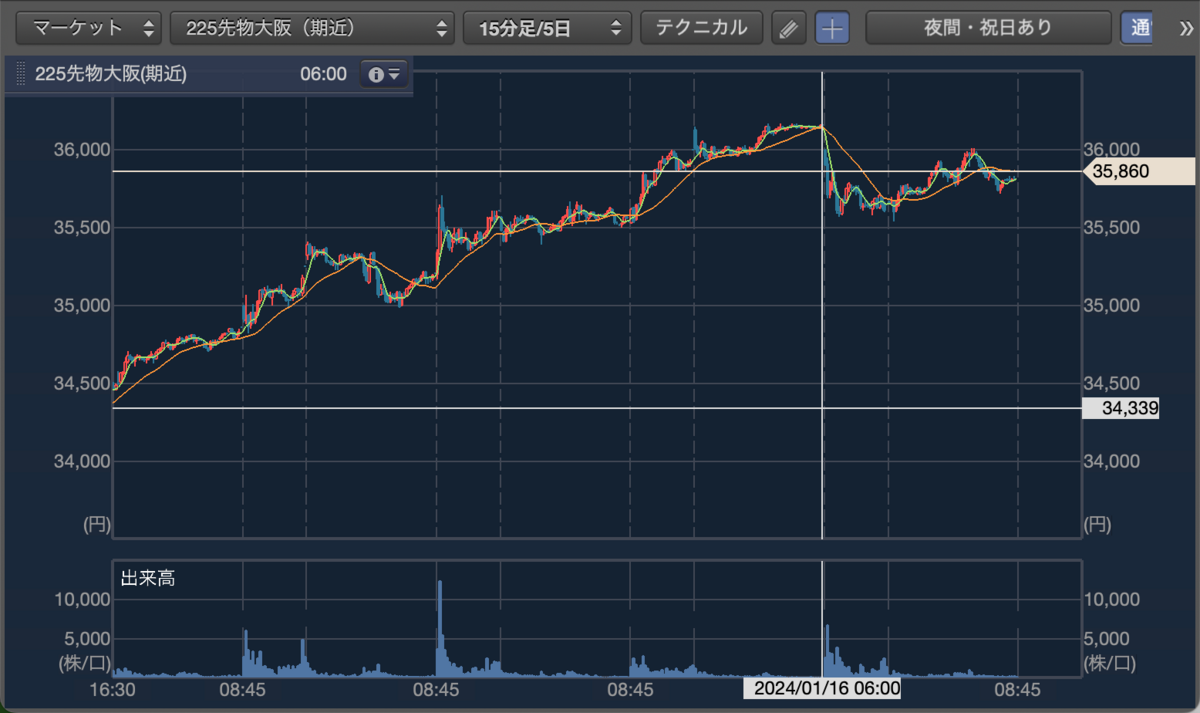Expand the toolbar overflow chevron

(x=1185, y=28)
